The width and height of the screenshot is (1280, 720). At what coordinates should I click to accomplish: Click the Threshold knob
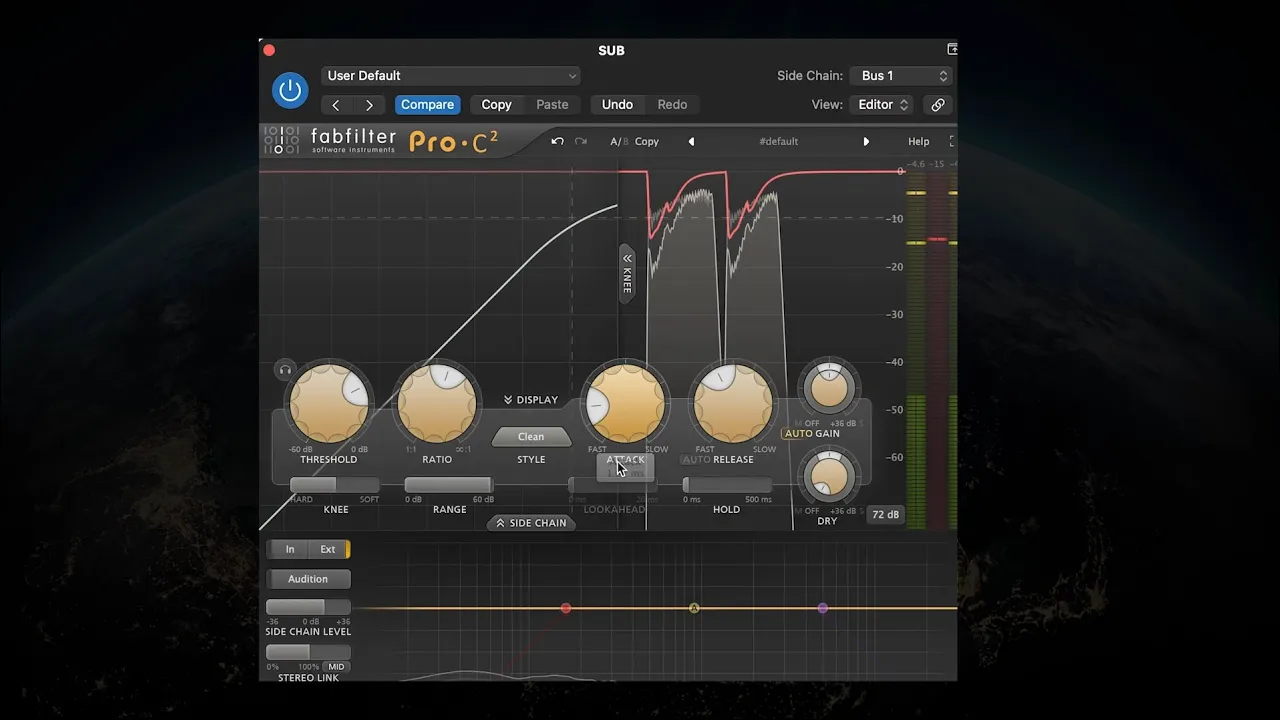click(x=329, y=403)
